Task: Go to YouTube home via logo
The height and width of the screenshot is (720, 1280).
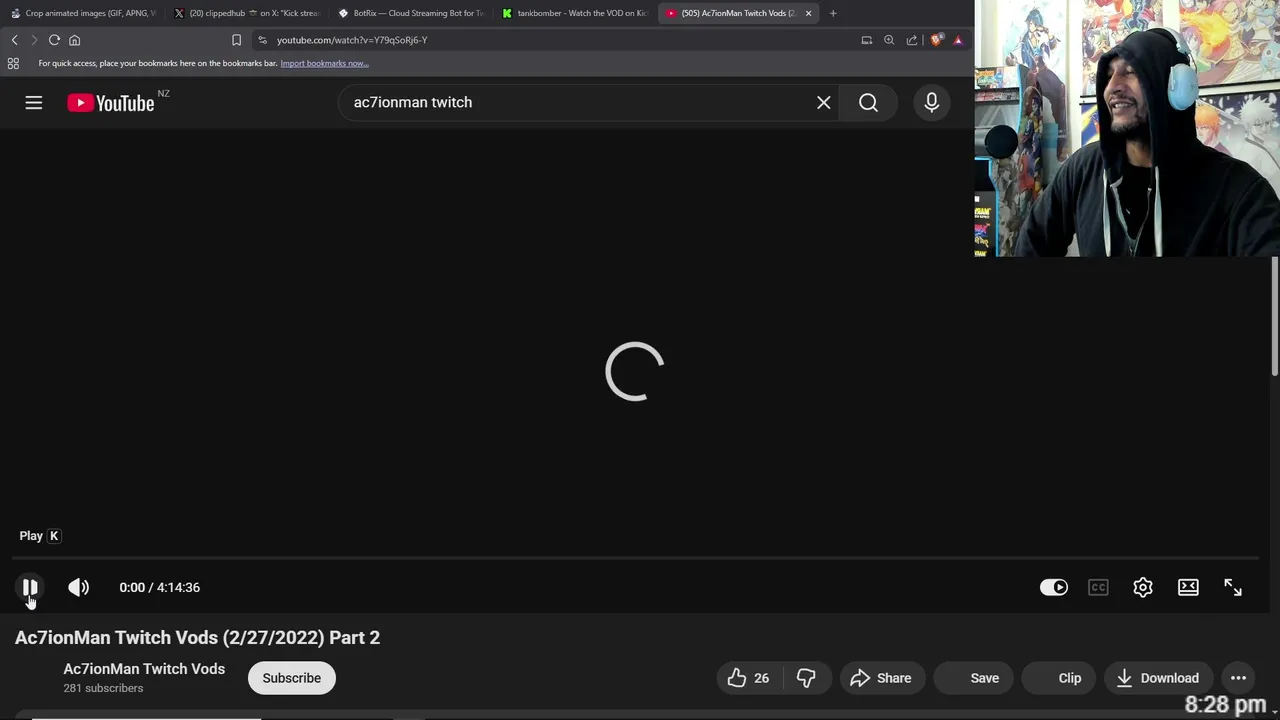Action: [111, 103]
